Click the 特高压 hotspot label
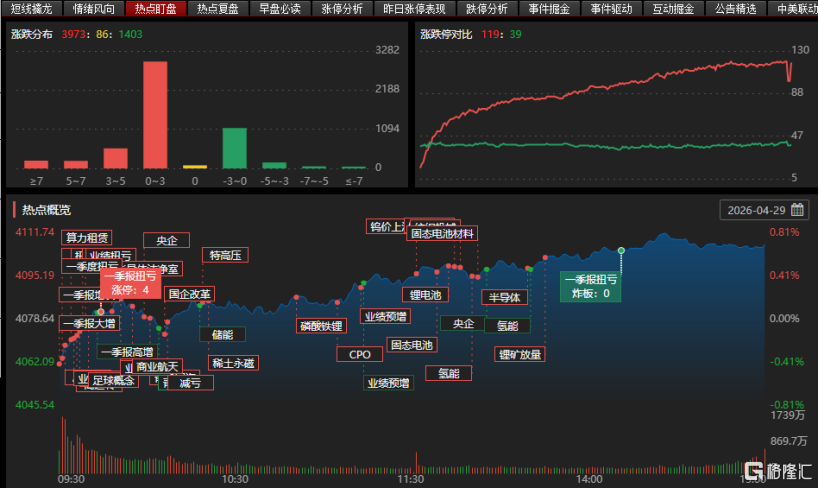 [x=226, y=255]
